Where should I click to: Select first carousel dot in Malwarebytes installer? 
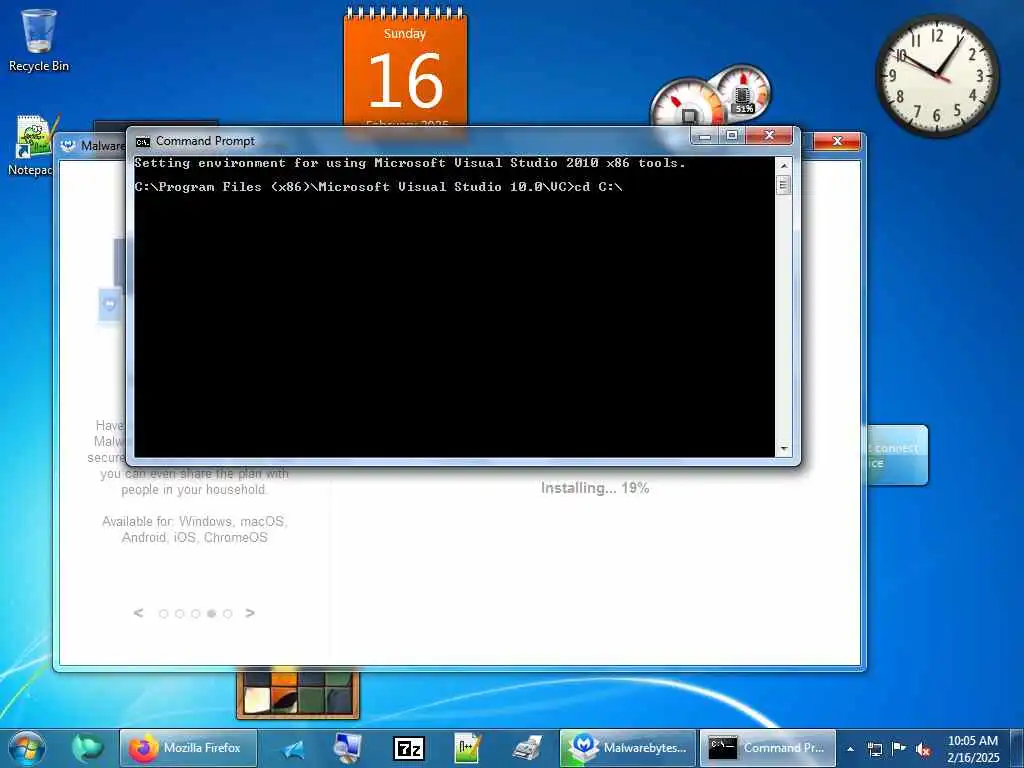(163, 613)
